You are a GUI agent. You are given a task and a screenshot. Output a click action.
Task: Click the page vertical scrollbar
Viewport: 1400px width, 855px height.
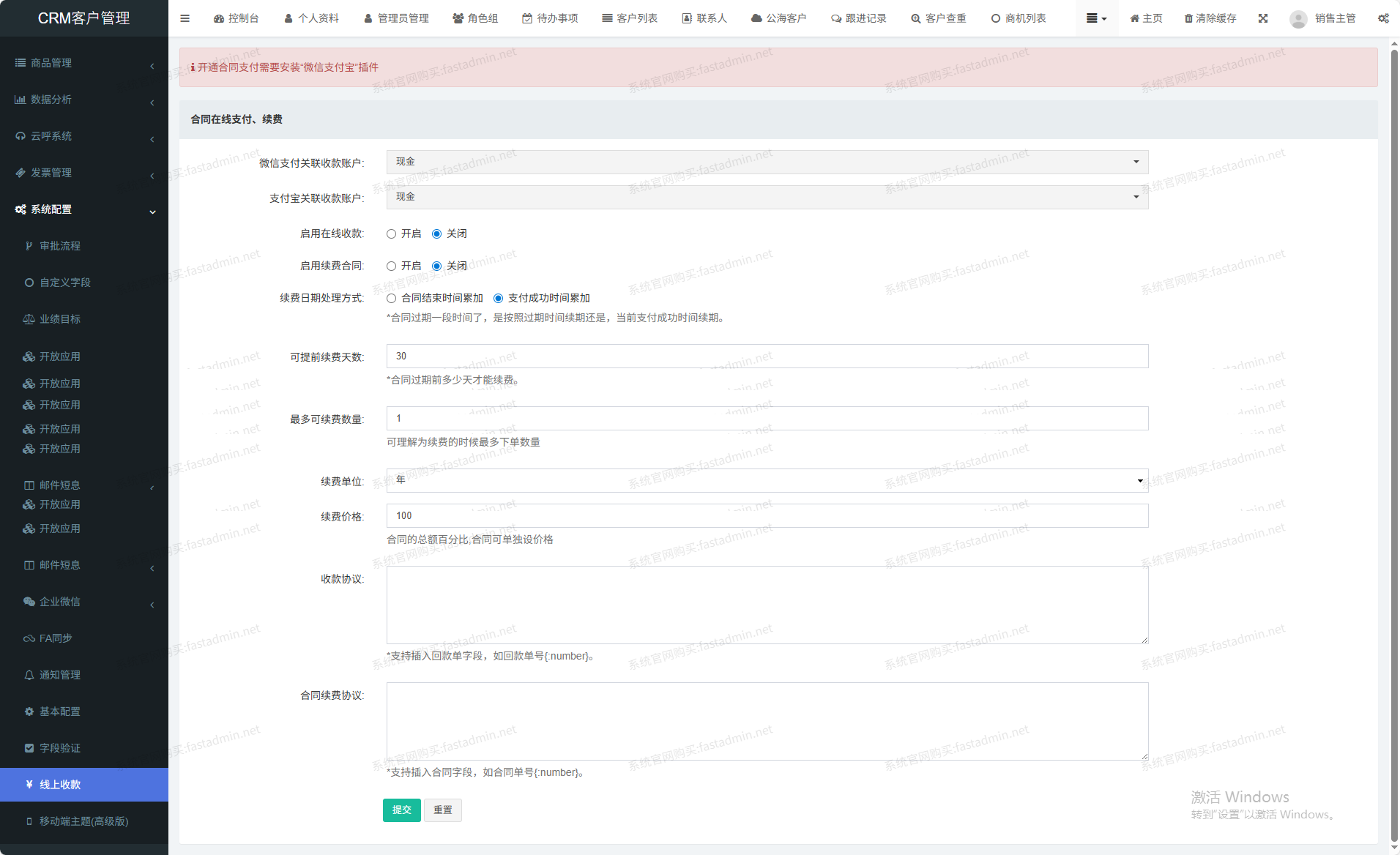point(1394,439)
